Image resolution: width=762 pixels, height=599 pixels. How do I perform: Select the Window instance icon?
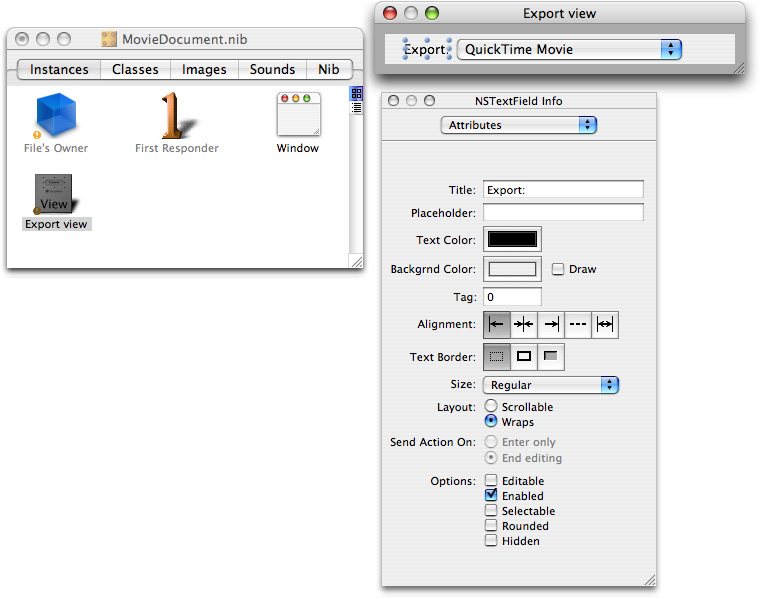pyautogui.click(x=298, y=114)
